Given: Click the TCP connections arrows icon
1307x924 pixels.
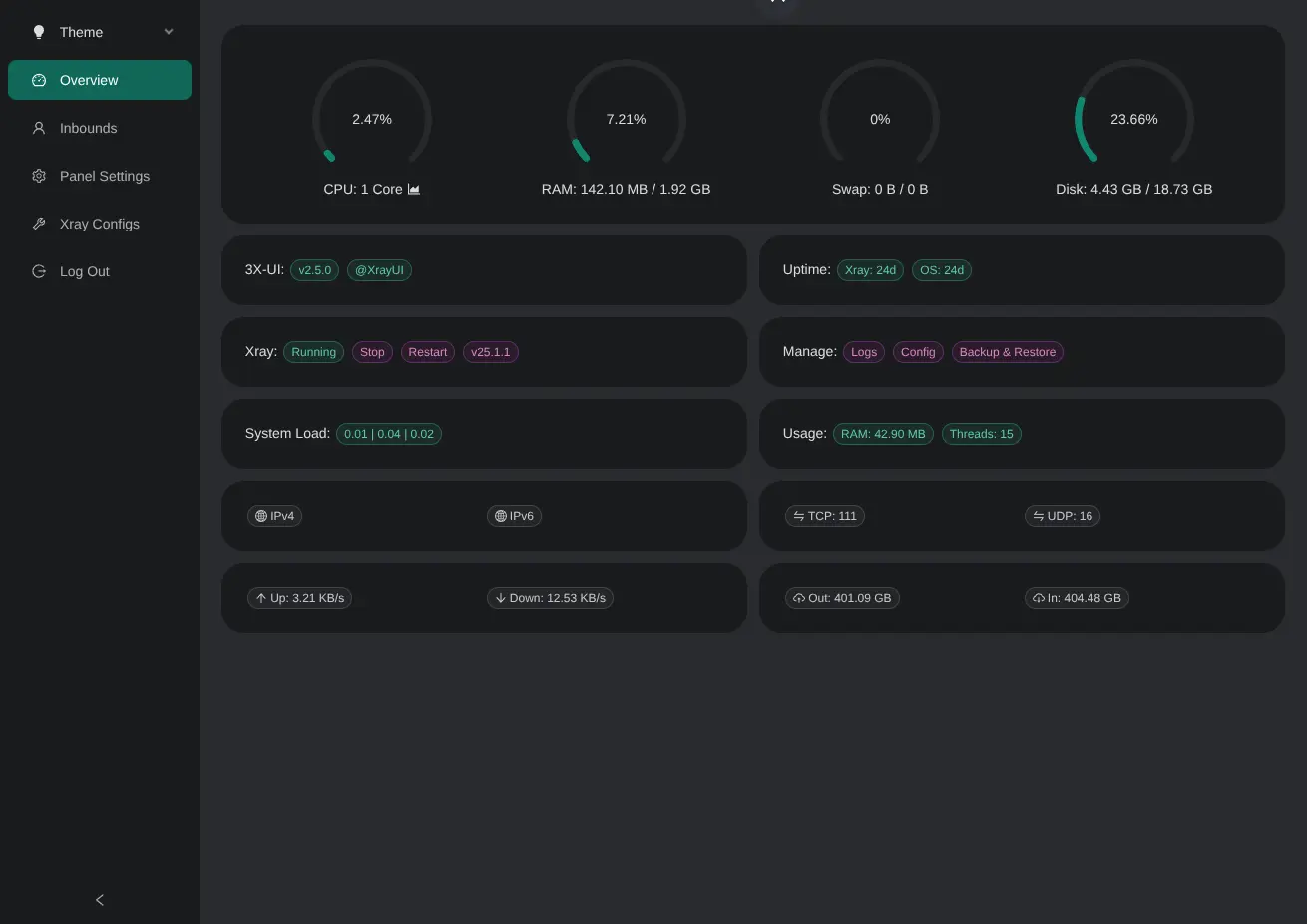Looking at the screenshot, I should (x=798, y=516).
